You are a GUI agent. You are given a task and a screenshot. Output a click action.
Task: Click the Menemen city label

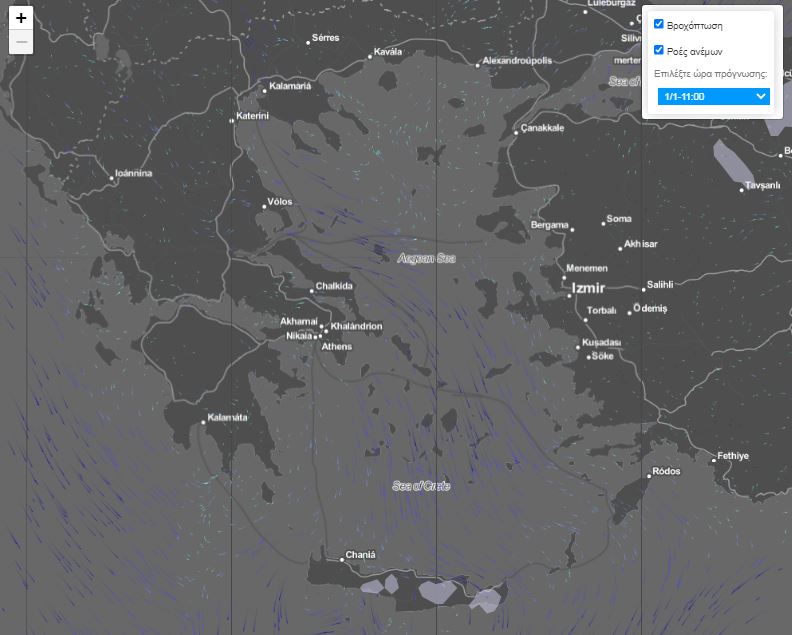coord(587,268)
